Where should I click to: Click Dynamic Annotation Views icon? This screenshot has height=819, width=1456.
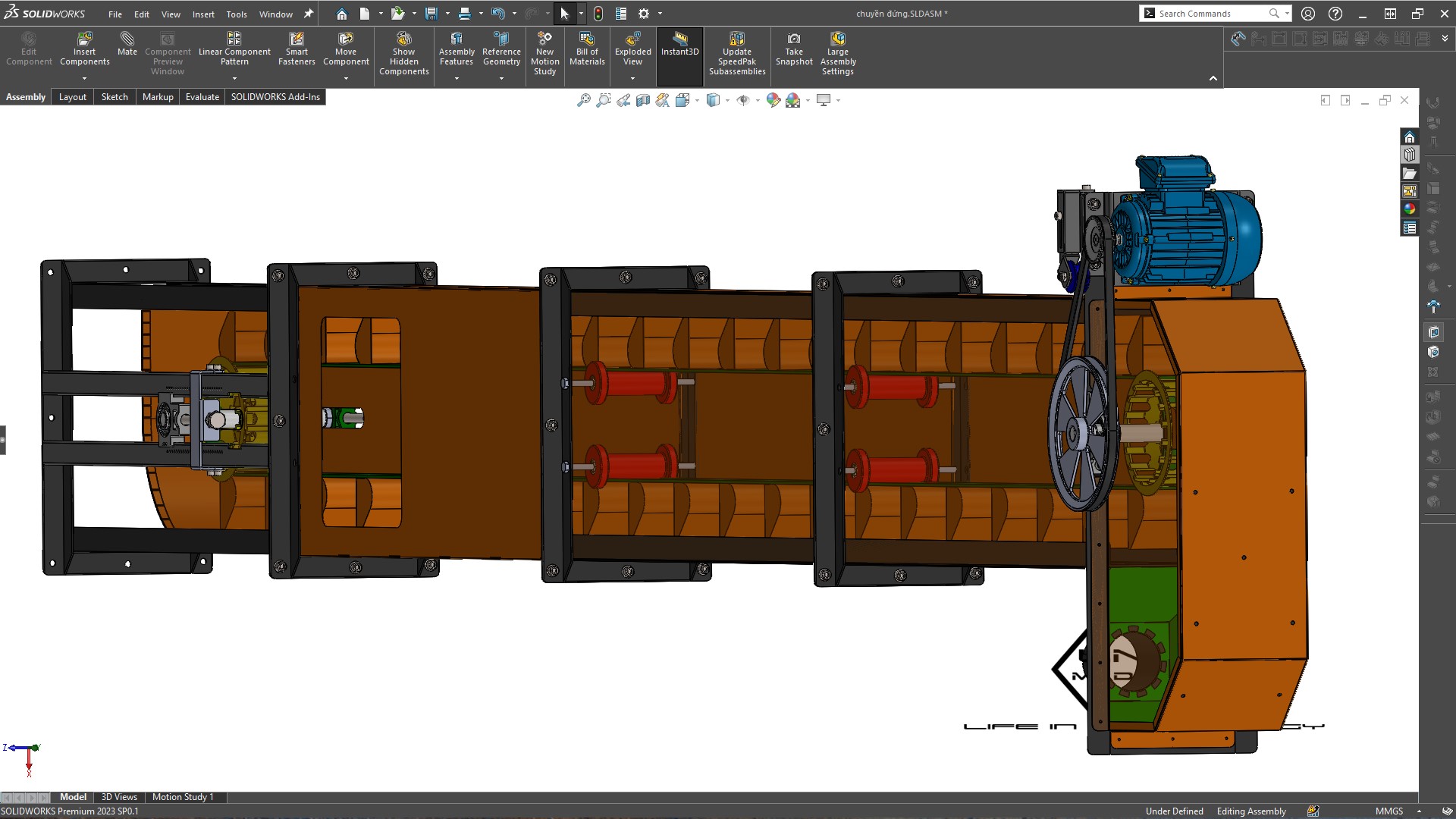coord(663,100)
